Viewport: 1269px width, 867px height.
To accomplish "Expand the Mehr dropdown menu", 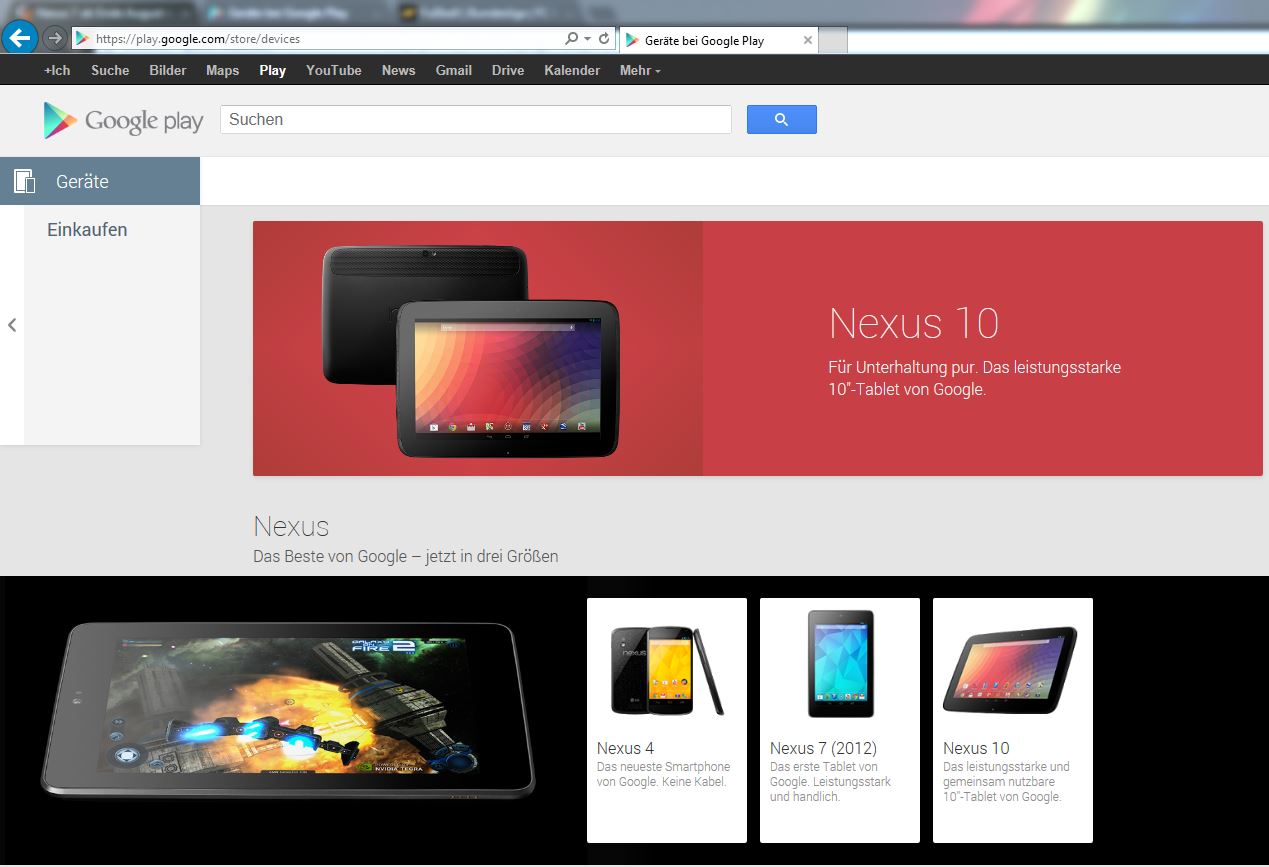I will coord(640,70).
